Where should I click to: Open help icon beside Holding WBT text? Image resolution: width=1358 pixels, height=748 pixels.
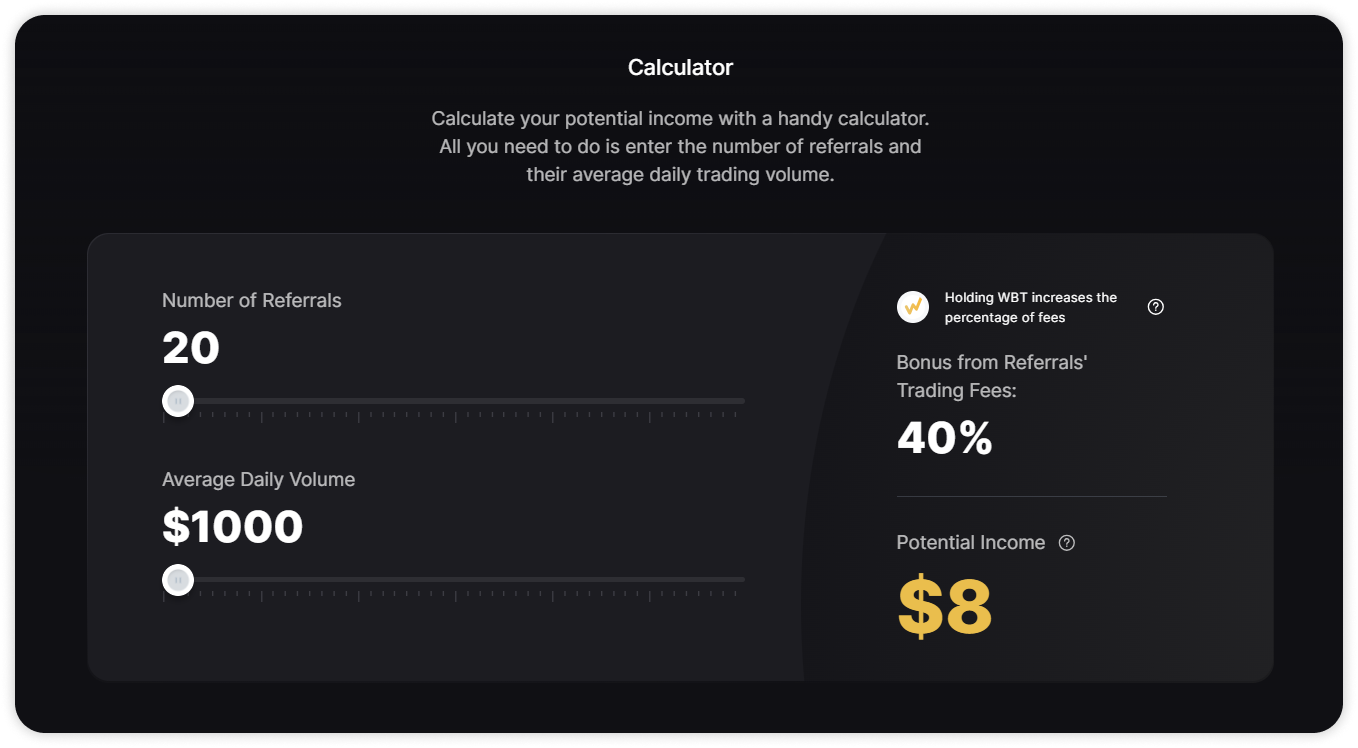pyautogui.click(x=1156, y=307)
